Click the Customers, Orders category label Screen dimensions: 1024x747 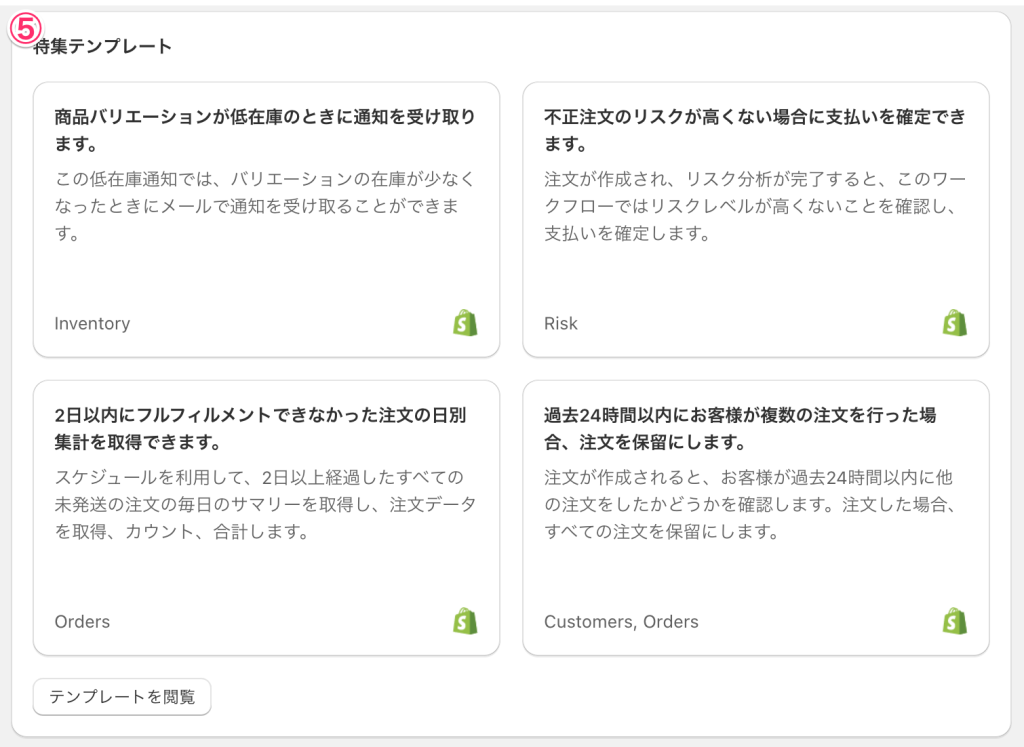pyautogui.click(x=621, y=622)
